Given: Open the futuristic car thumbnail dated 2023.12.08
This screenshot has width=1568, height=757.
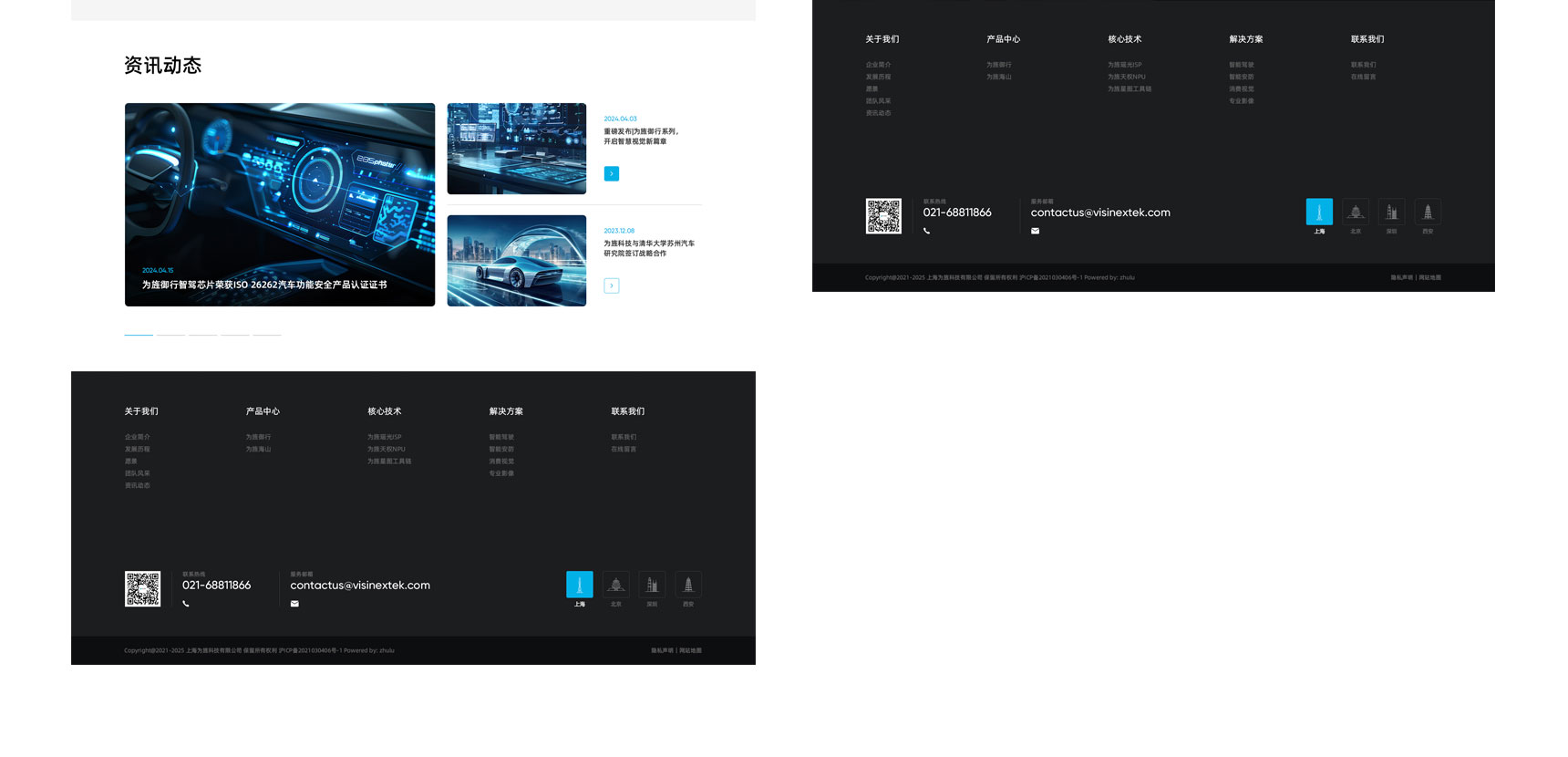Looking at the screenshot, I should pyautogui.click(x=517, y=261).
